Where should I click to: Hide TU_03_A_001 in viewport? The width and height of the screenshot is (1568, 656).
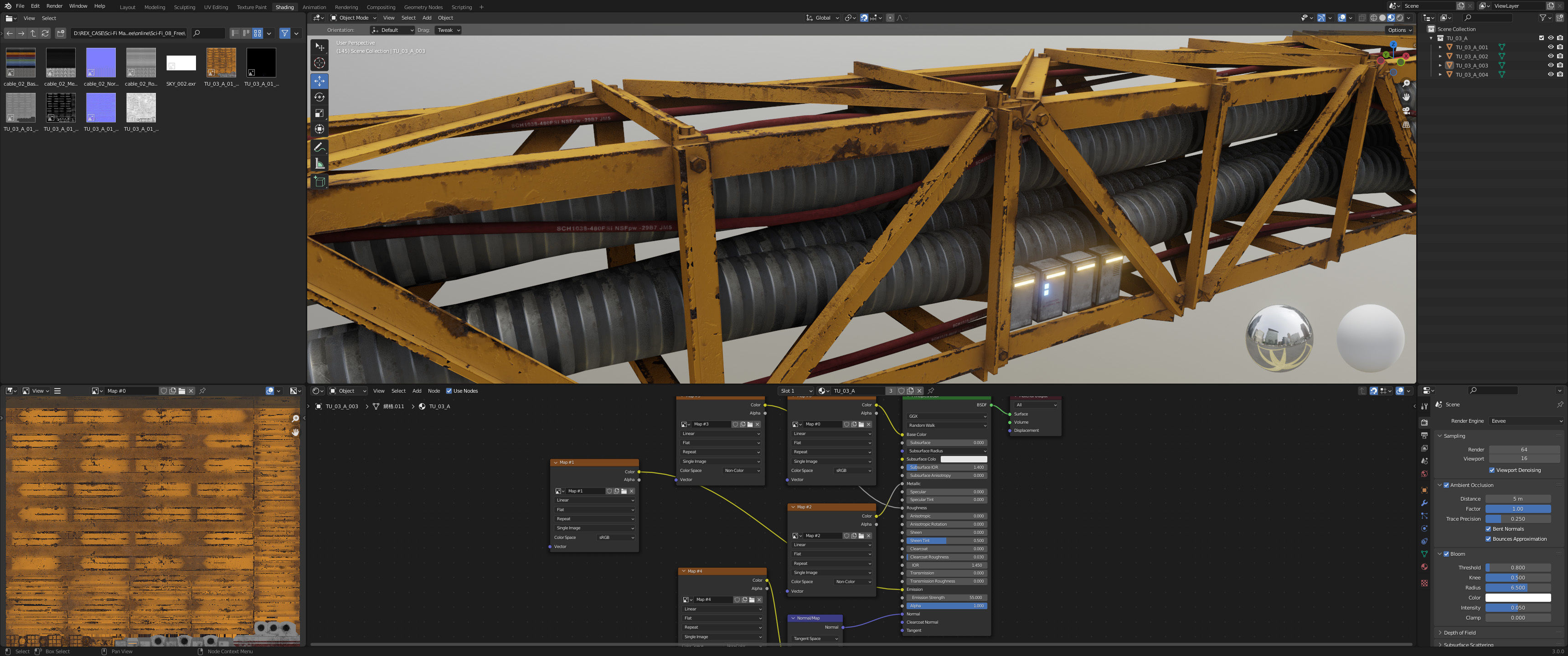1551,47
